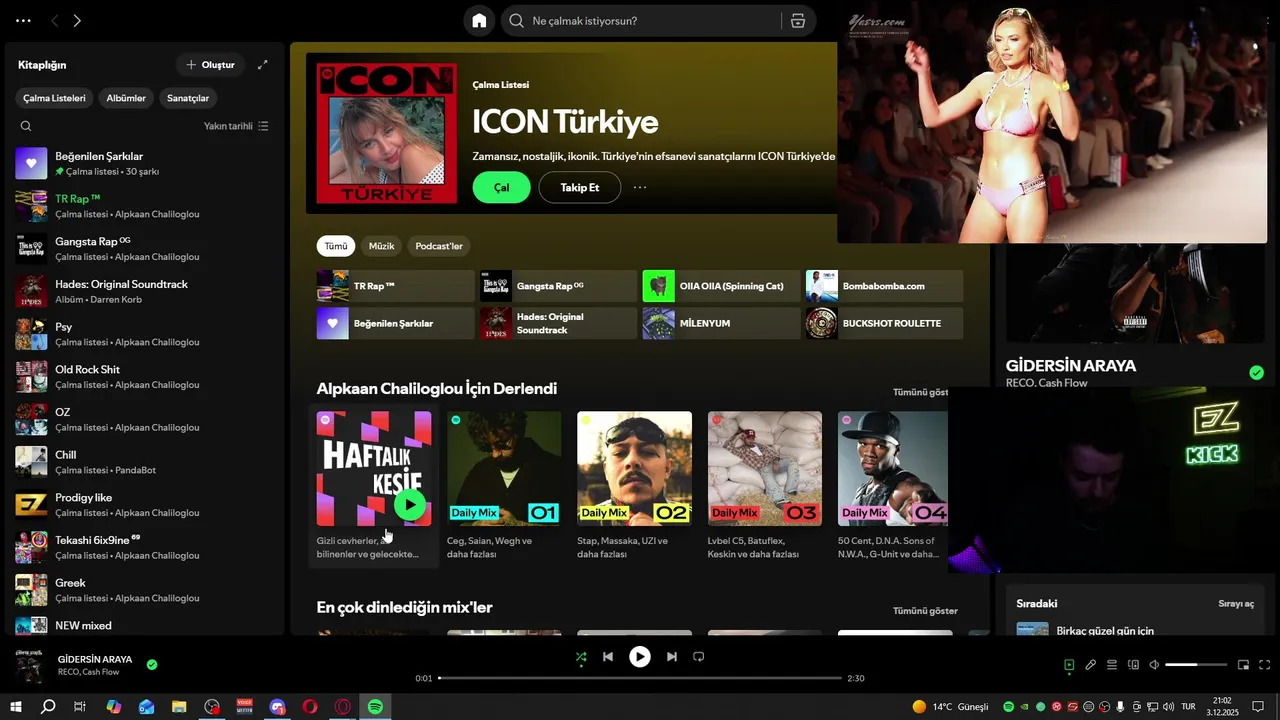The width and height of the screenshot is (1280, 720).
Task: Open the Daily Mix 02 card
Action: tap(634, 487)
